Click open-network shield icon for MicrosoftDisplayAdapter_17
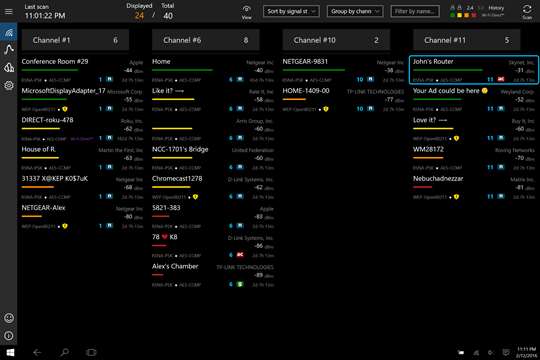The image size is (540, 360). (x=65, y=109)
